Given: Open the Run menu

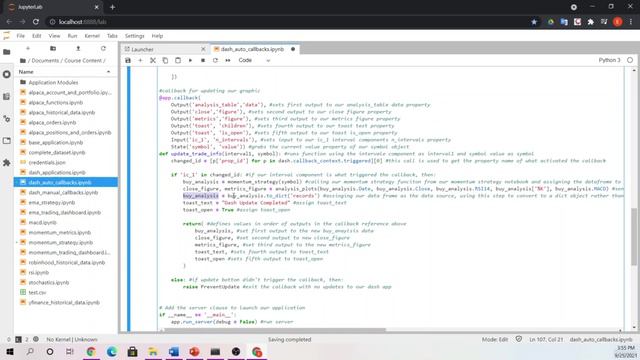Looking at the screenshot, I should click(72, 36).
